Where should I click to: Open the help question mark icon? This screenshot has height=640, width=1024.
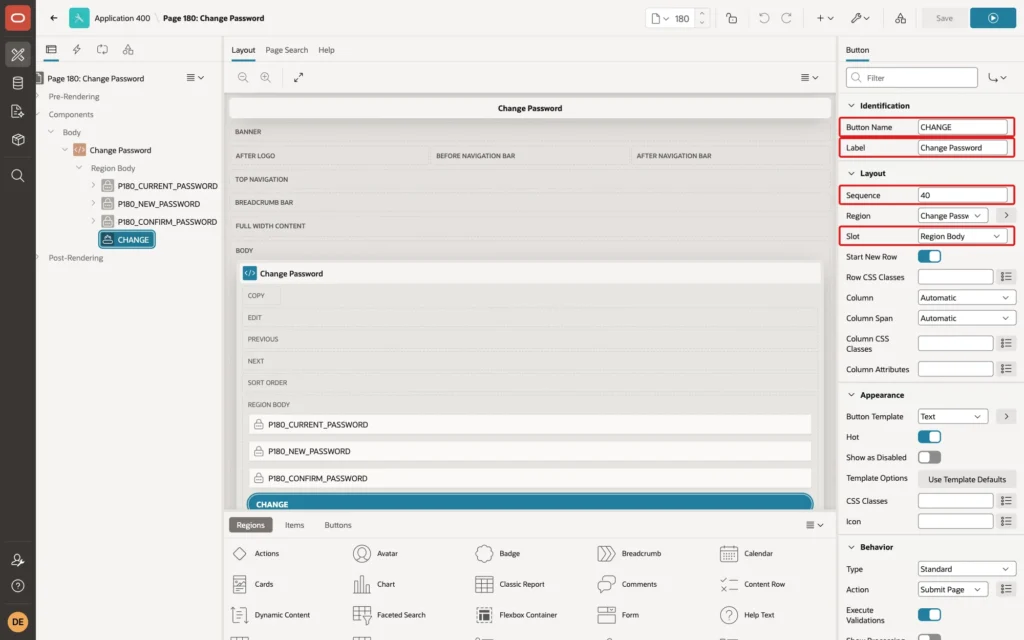pos(18,586)
